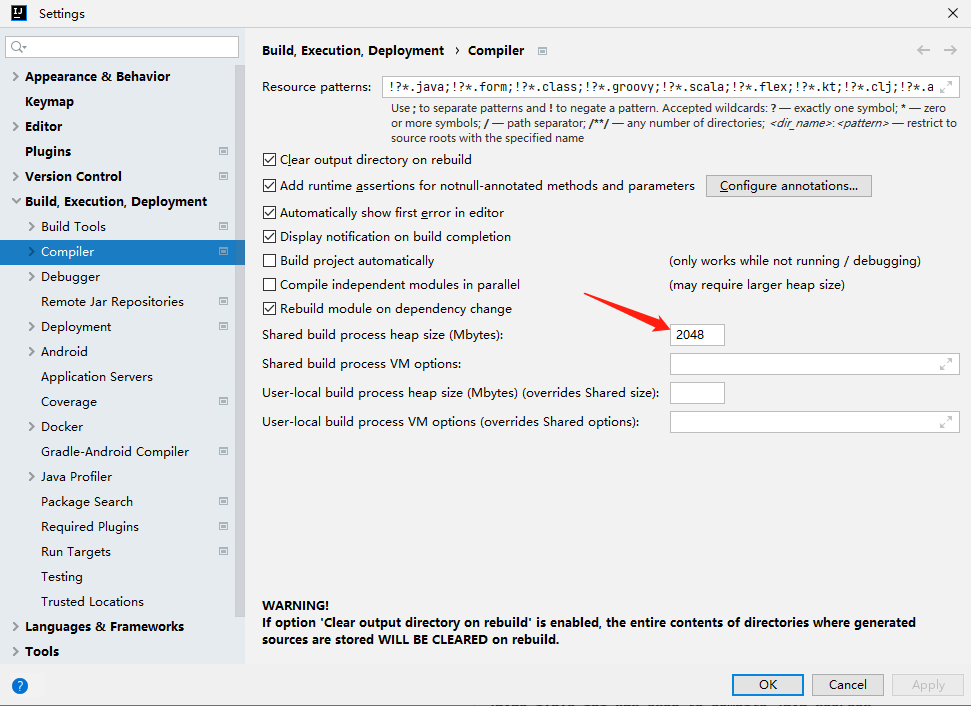The height and width of the screenshot is (706, 971).
Task: Toggle Automatically show first error in editor
Action: [x=269, y=212]
